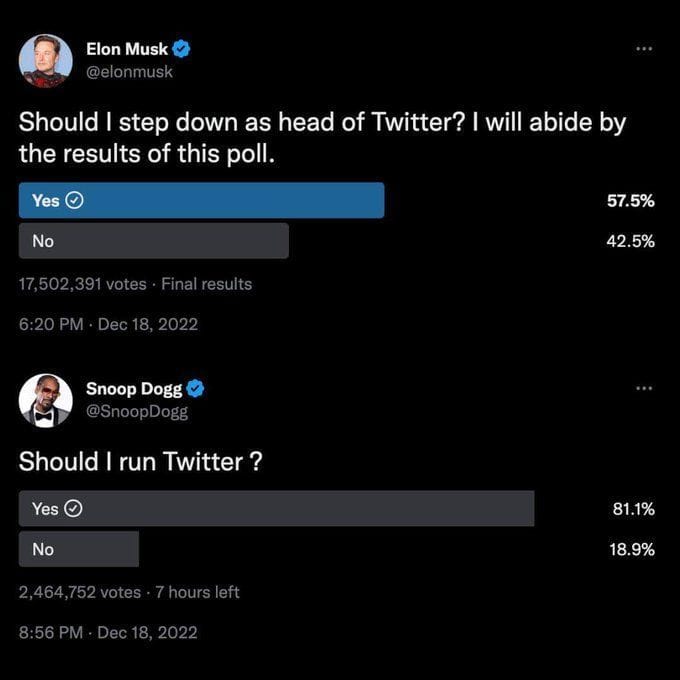Click the 81.1% result percentage
Screen dimensions: 680x680
[x=632, y=509]
